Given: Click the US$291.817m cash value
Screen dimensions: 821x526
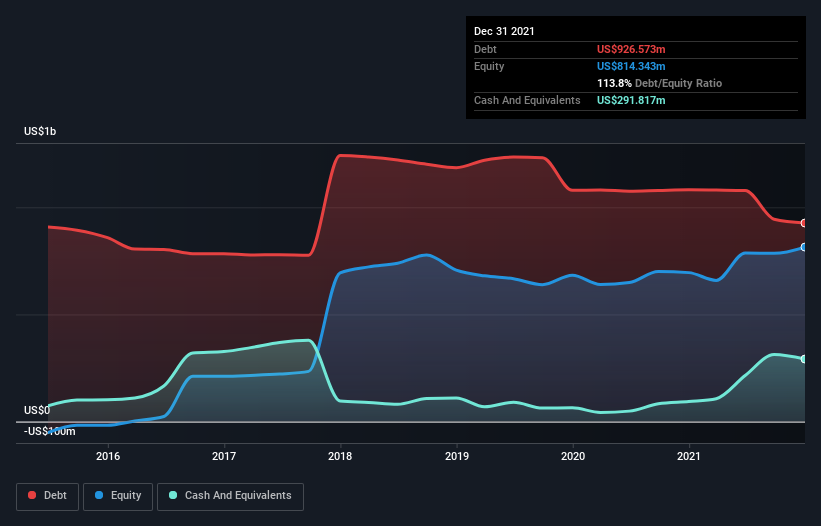Looking at the screenshot, I should (x=631, y=100).
